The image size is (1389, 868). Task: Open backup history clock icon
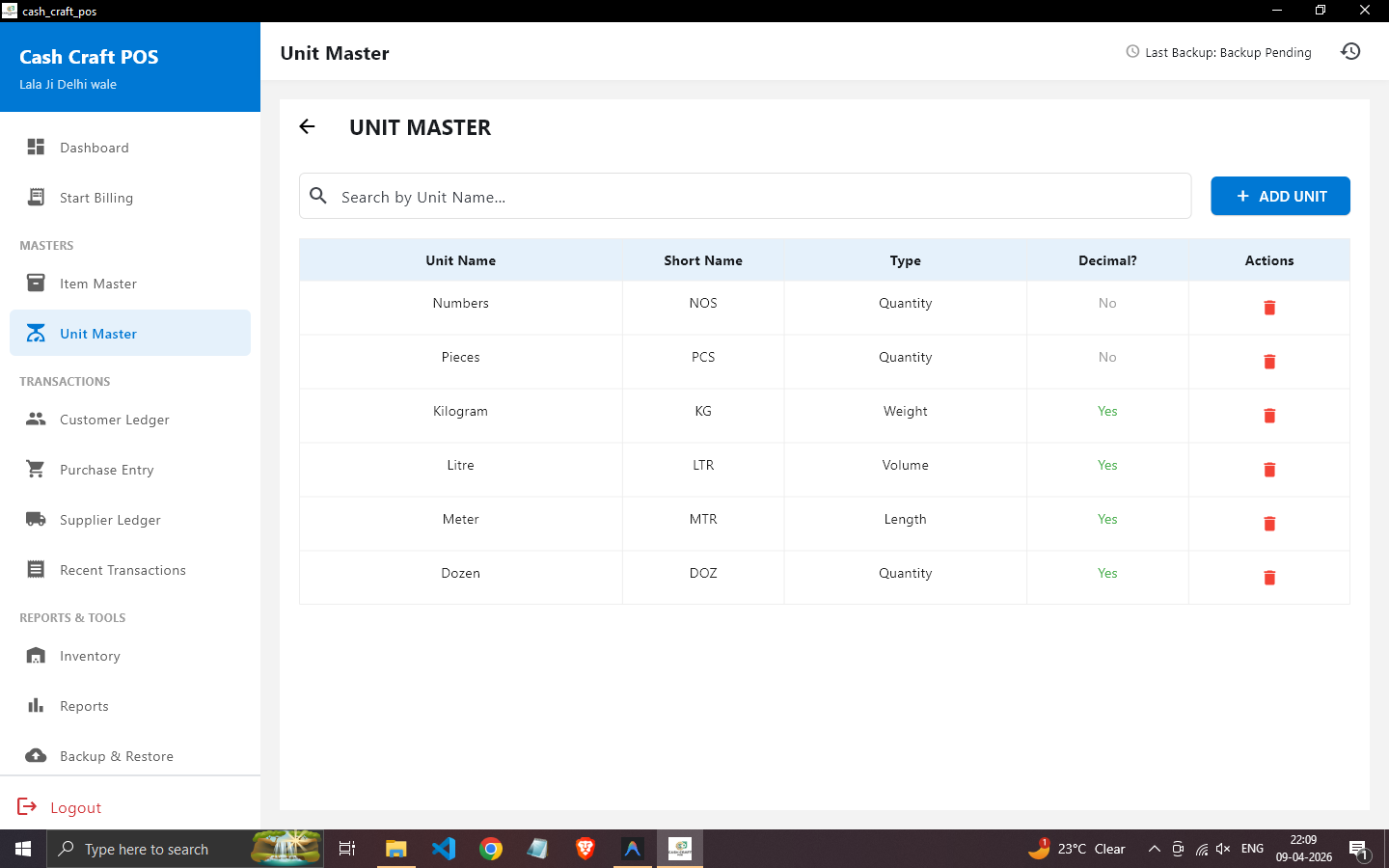1350,51
